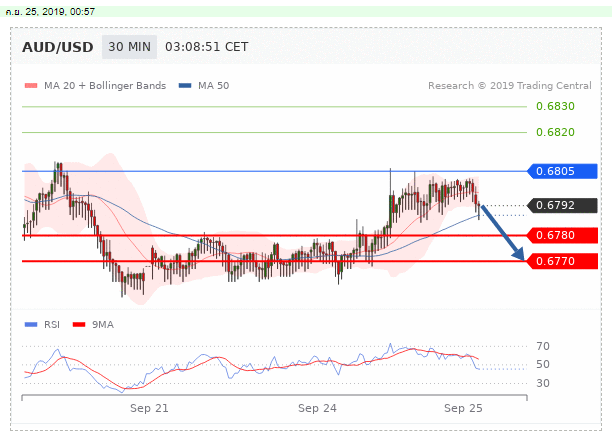This screenshot has height=441, width=612.
Task: Click the blue 0.6805 pivot price tag
Action: [x=562, y=171]
